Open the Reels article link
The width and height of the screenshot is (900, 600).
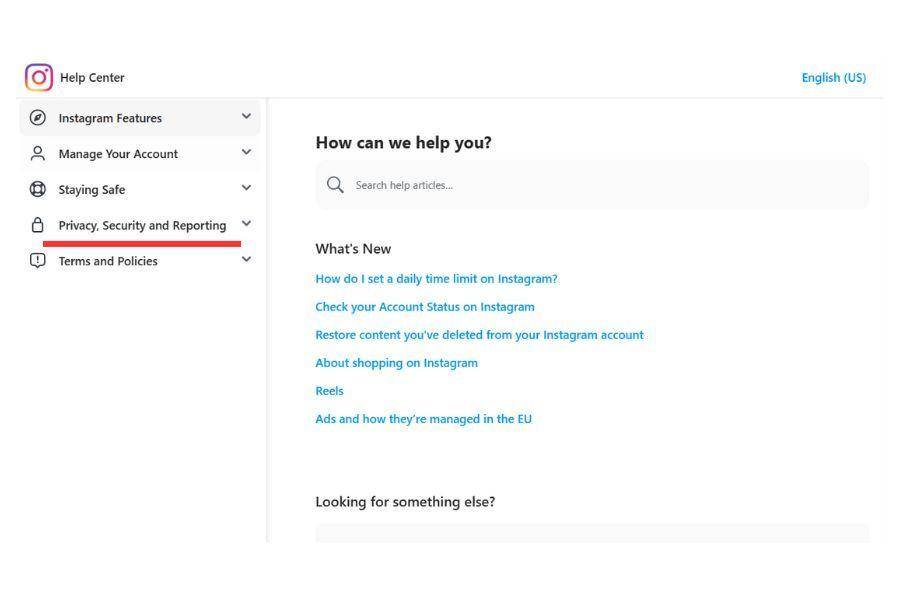[329, 391]
